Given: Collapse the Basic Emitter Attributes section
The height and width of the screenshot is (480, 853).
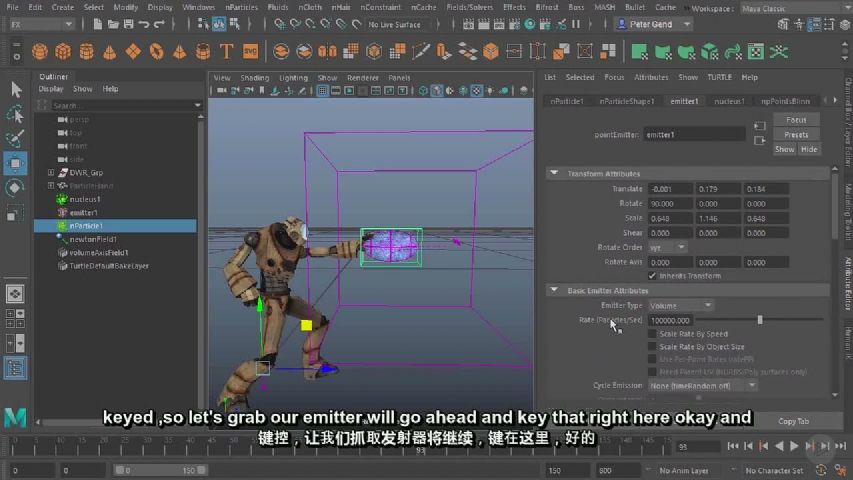Looking at the screenshot, I should [x=554, y=290].
